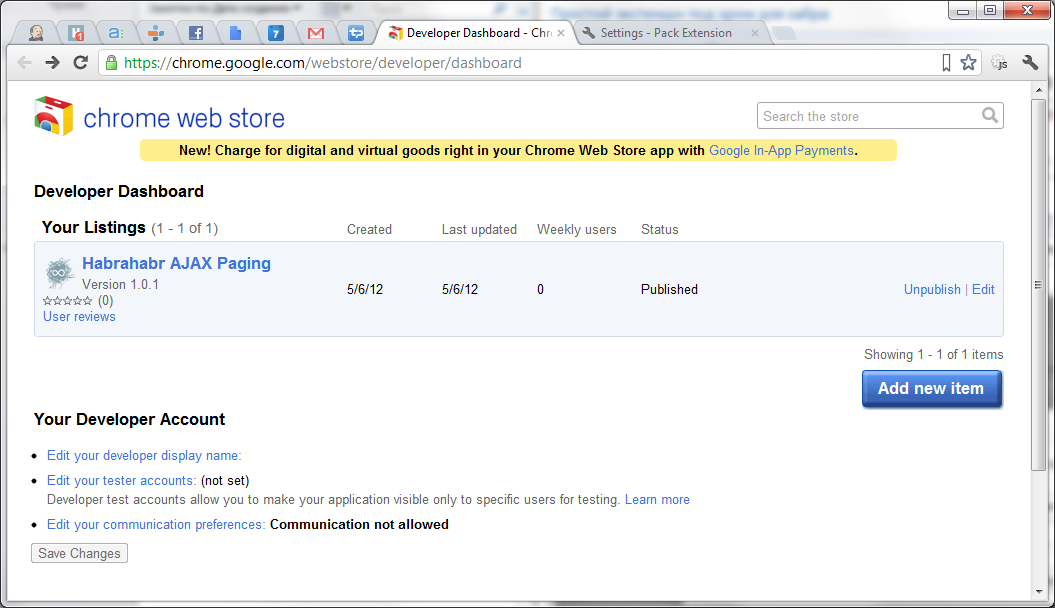Open Habrahabr AJAX Paging listing
The image size is (1055, 608).
point(176,263)
